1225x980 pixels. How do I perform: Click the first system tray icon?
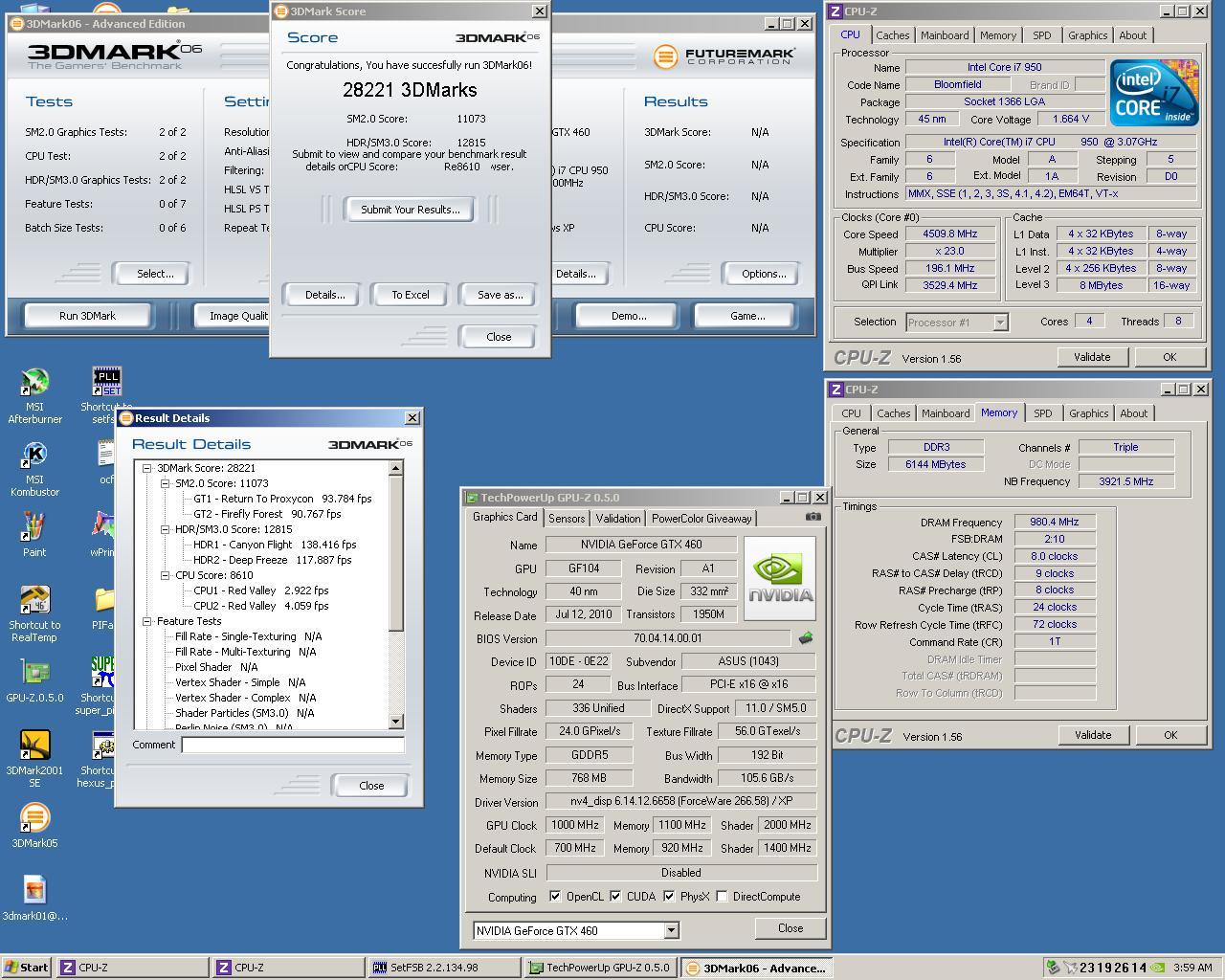1054,968
